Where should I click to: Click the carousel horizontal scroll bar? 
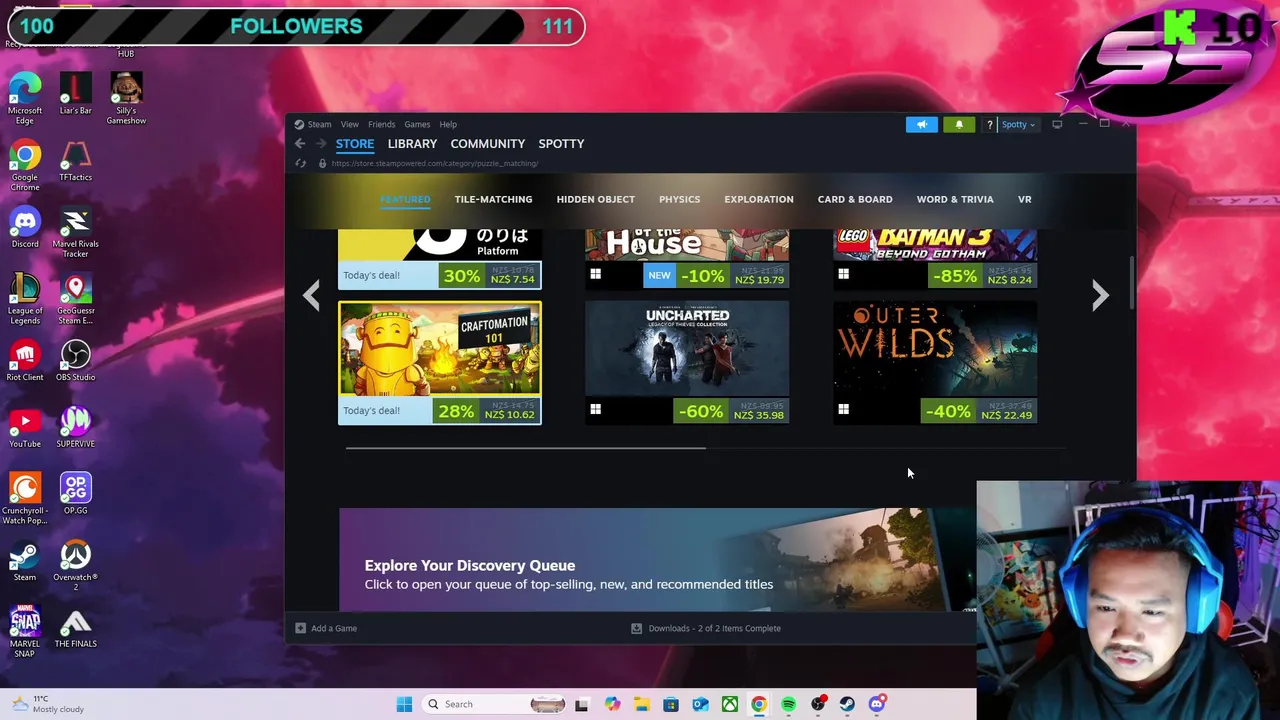click(526, 448)
